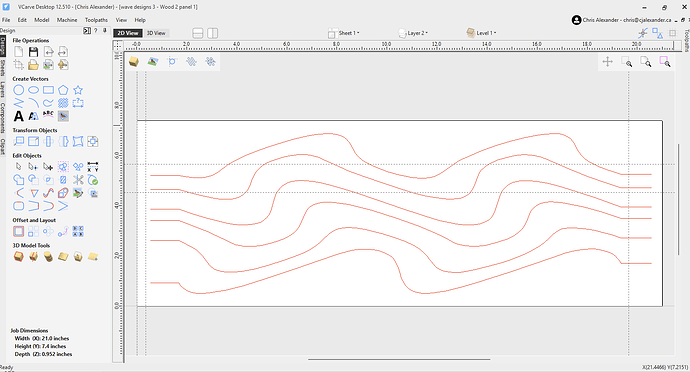Select the Draw Text tool
The height and width of the screenshot is (372, 690).
click(x=18, y=116)
